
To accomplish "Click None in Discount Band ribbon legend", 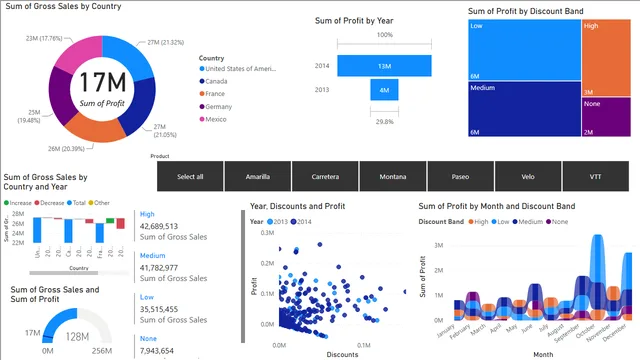I will [557, 222].
